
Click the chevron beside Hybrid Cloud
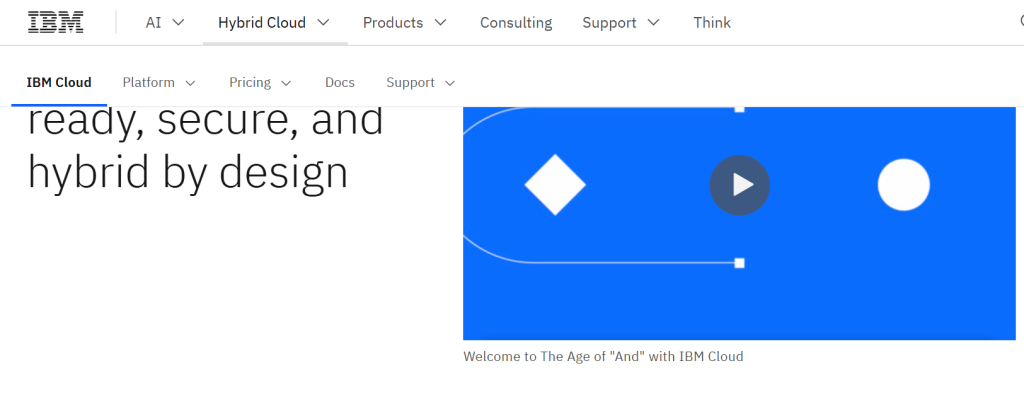[x=323, y=22]
